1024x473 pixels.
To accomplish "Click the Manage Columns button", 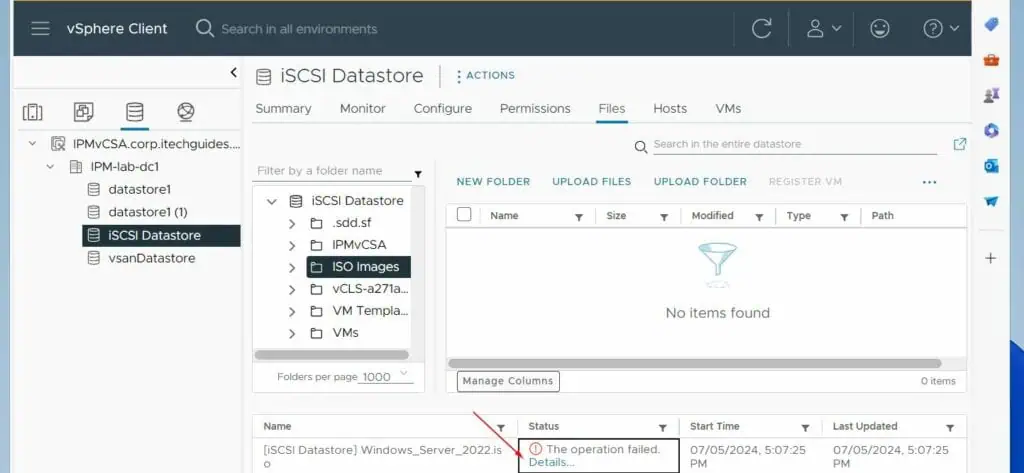I will (x=508, y=381).
